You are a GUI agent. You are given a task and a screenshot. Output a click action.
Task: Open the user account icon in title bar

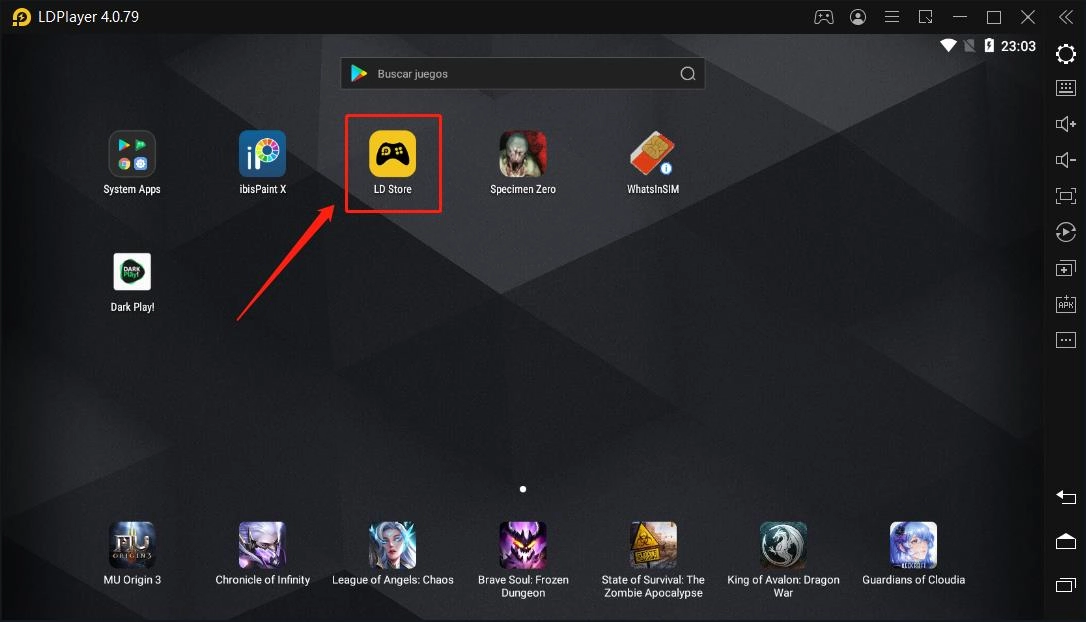pyautogui.click(x=858, y=17)
